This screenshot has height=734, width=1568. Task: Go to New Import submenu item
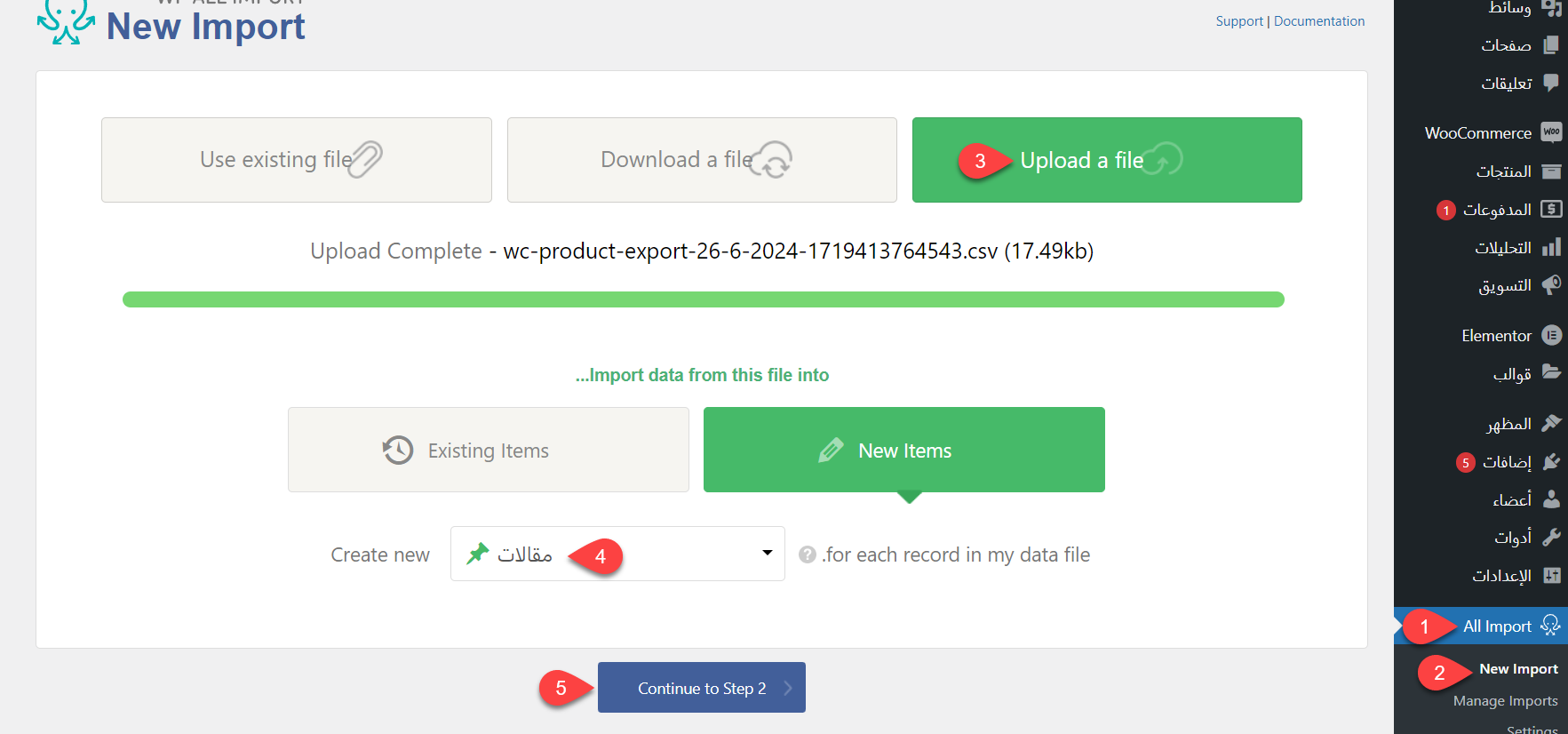(x=1518, y=669)
